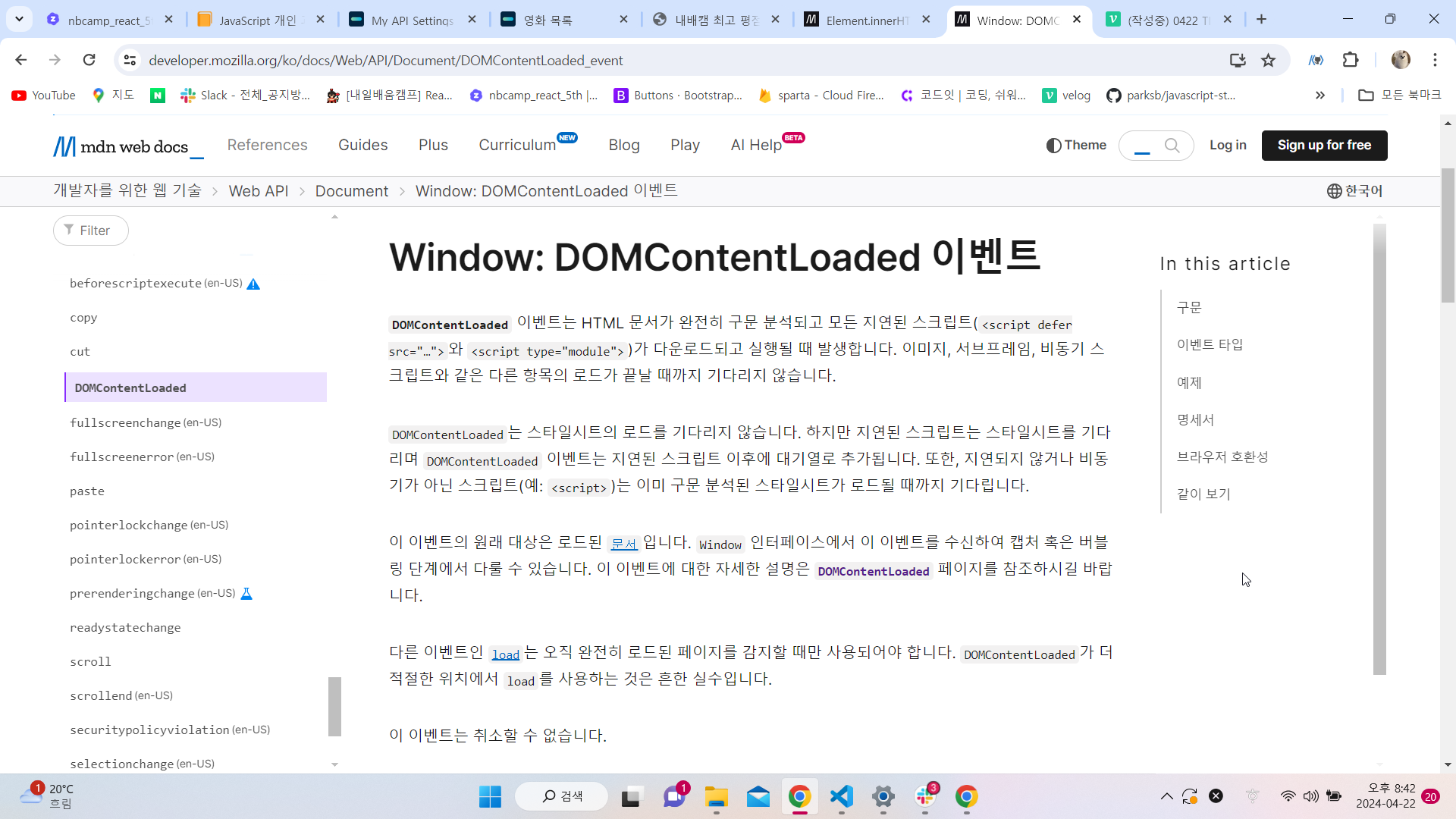Click the Sign up for free button
The width and height of the screenshot is (1456, 819).
(x=1324, y=145)
